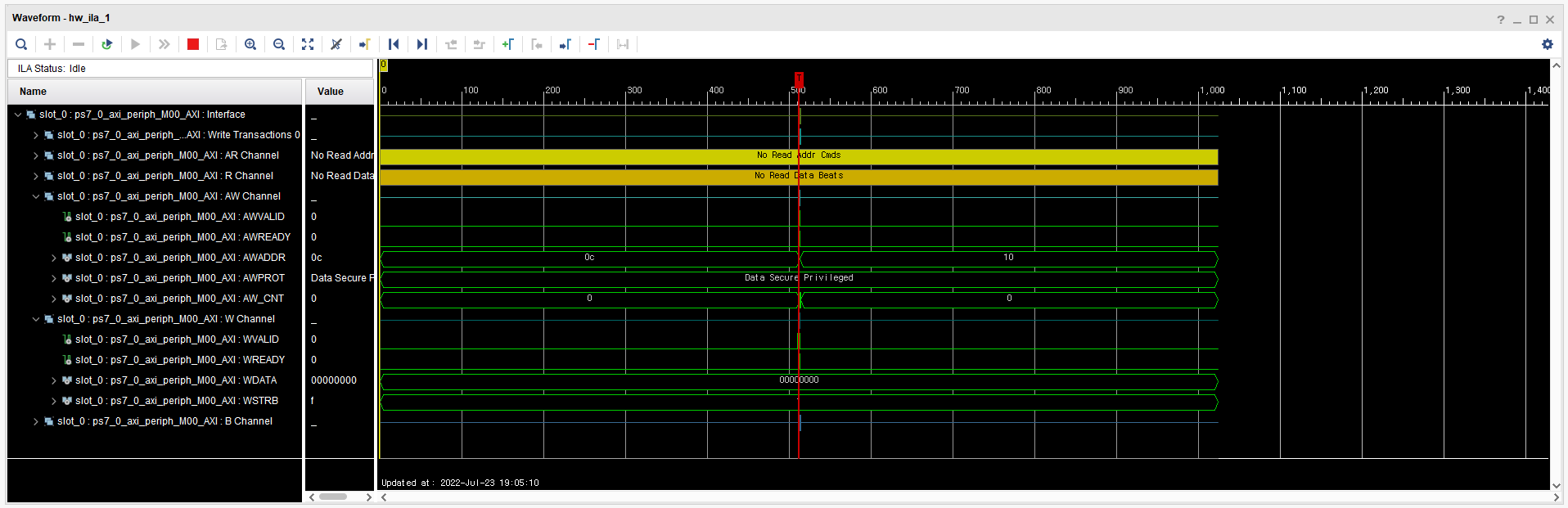Click the green add marker icon
This screenshot has height=508, width=1568.
tap(508, 44)
